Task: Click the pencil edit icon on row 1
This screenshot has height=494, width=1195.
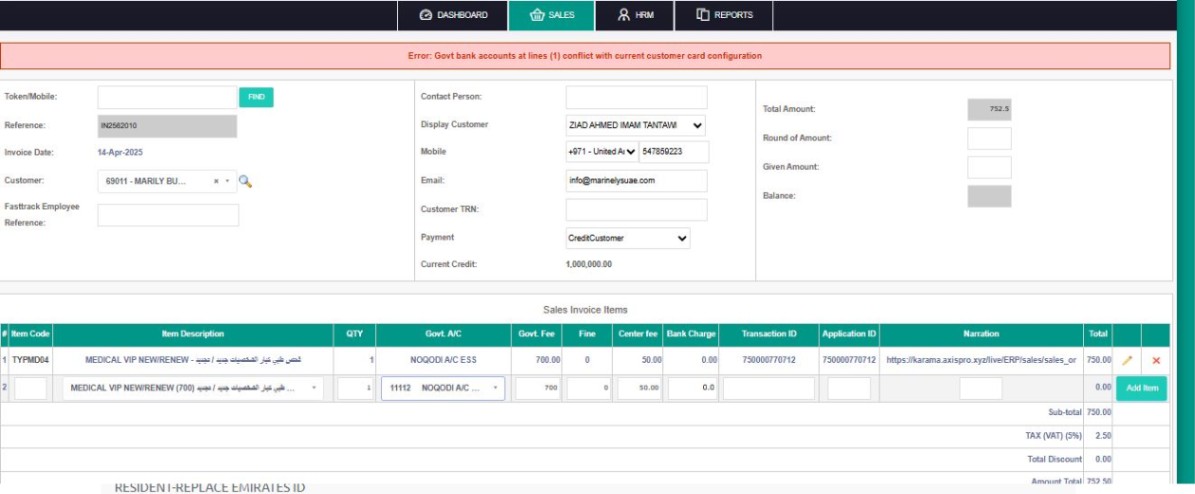Action: coord(1127,360)
